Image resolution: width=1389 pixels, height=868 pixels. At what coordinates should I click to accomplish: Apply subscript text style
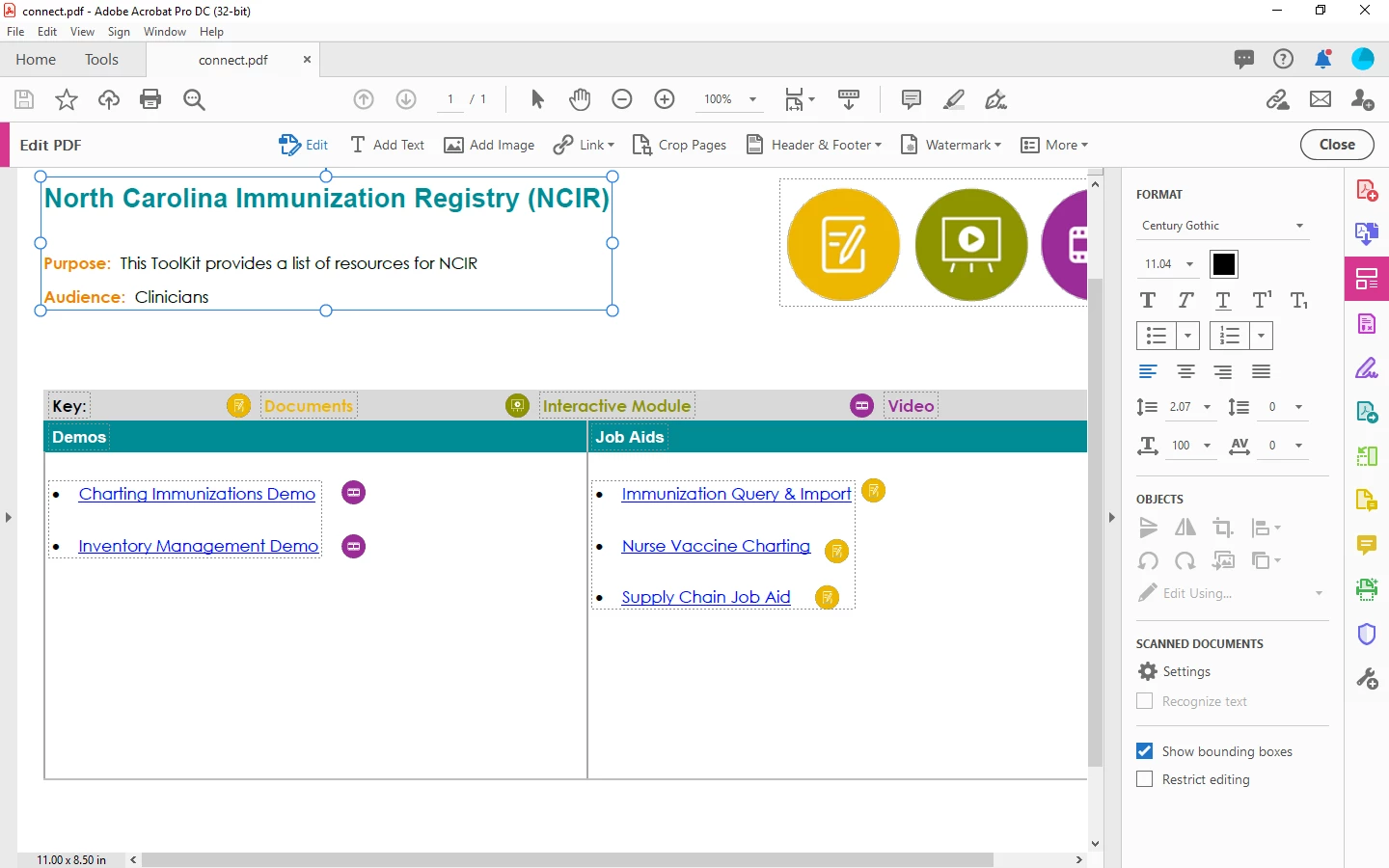tap(1299, 300)
